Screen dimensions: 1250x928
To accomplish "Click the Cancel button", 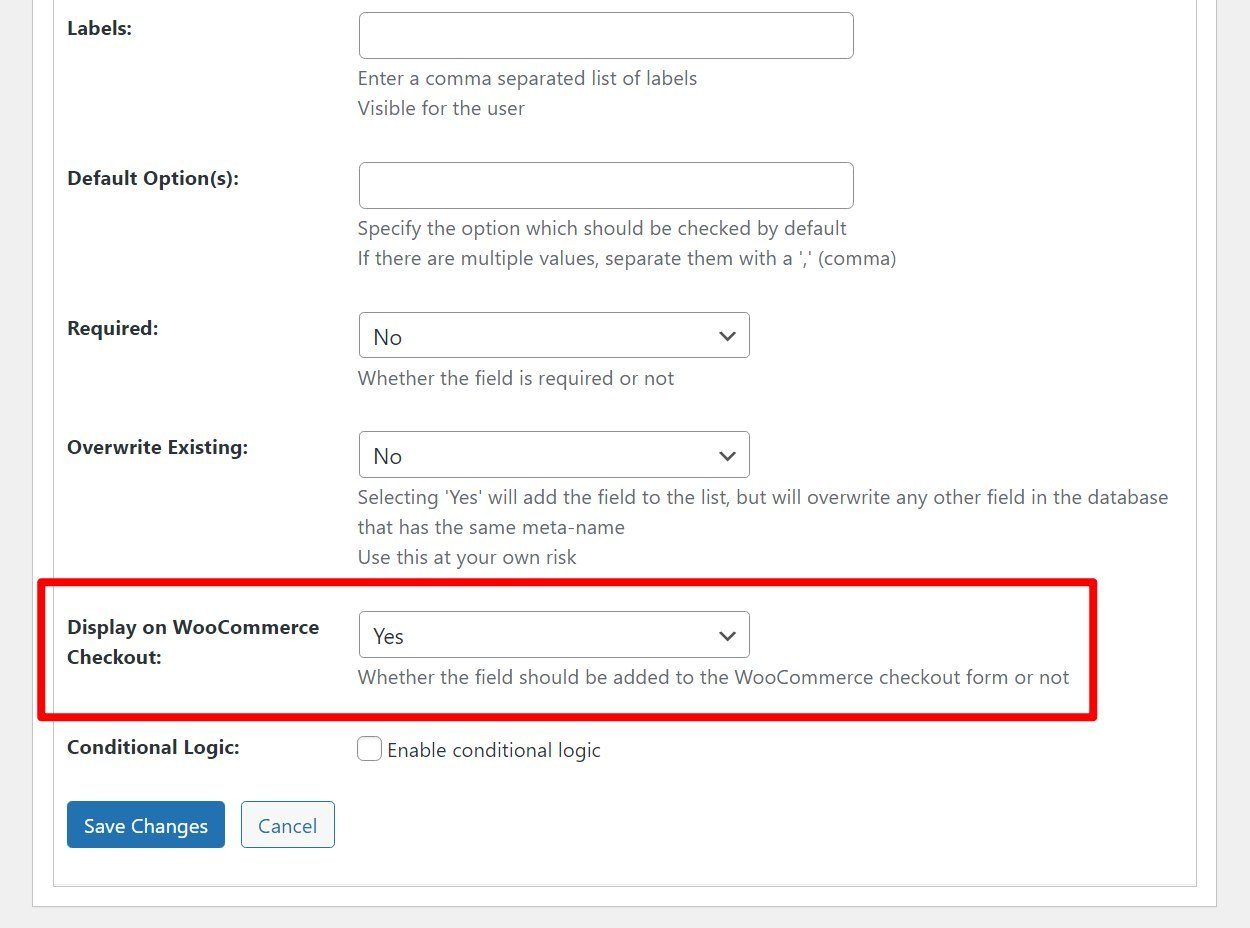I will (288, 825).
